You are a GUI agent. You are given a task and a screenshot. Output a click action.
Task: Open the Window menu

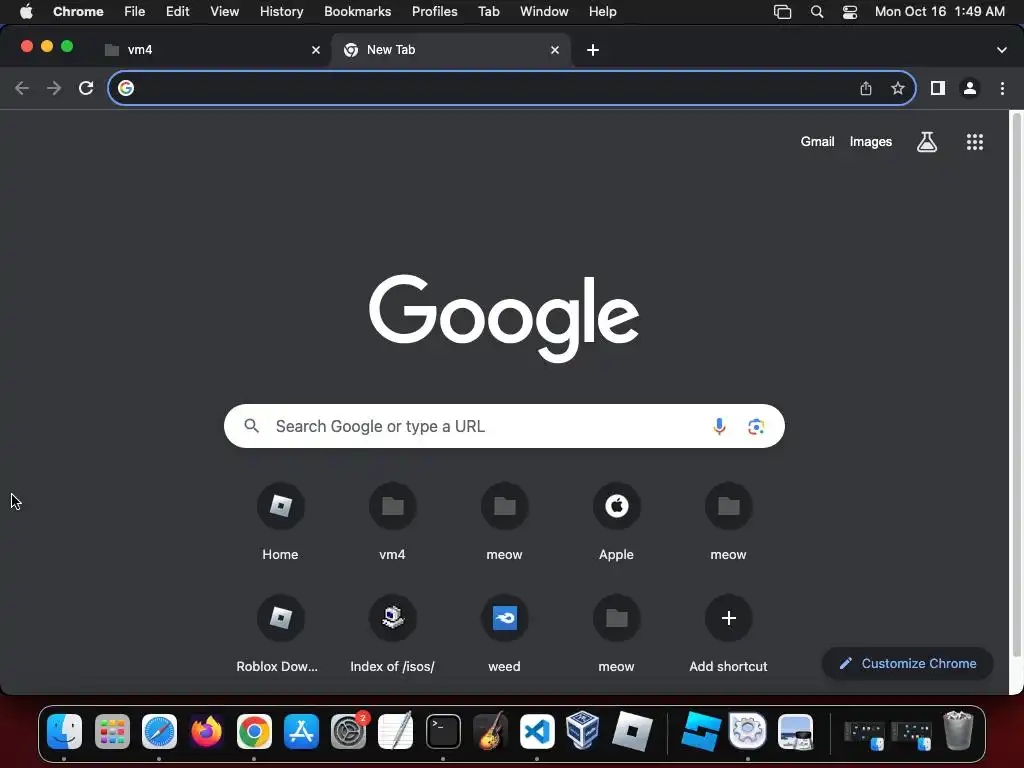click(x=544, y=12)
